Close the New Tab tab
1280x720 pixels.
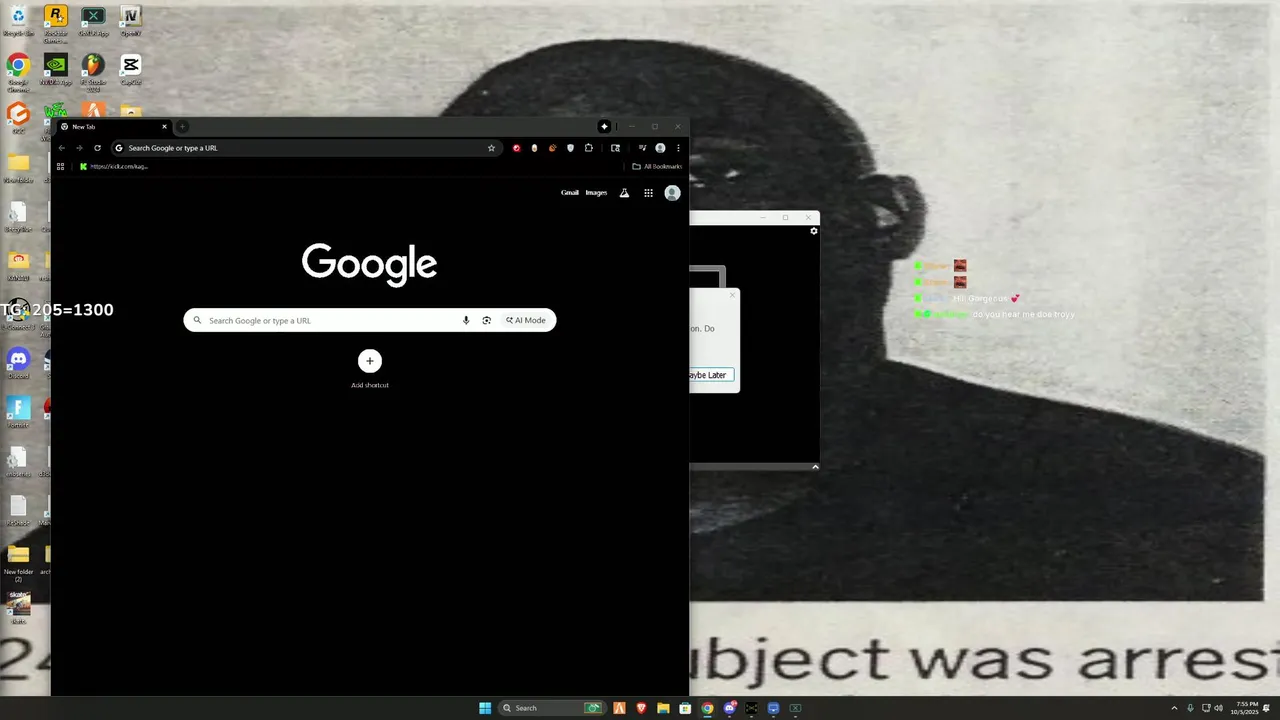(x=165, y=127)
